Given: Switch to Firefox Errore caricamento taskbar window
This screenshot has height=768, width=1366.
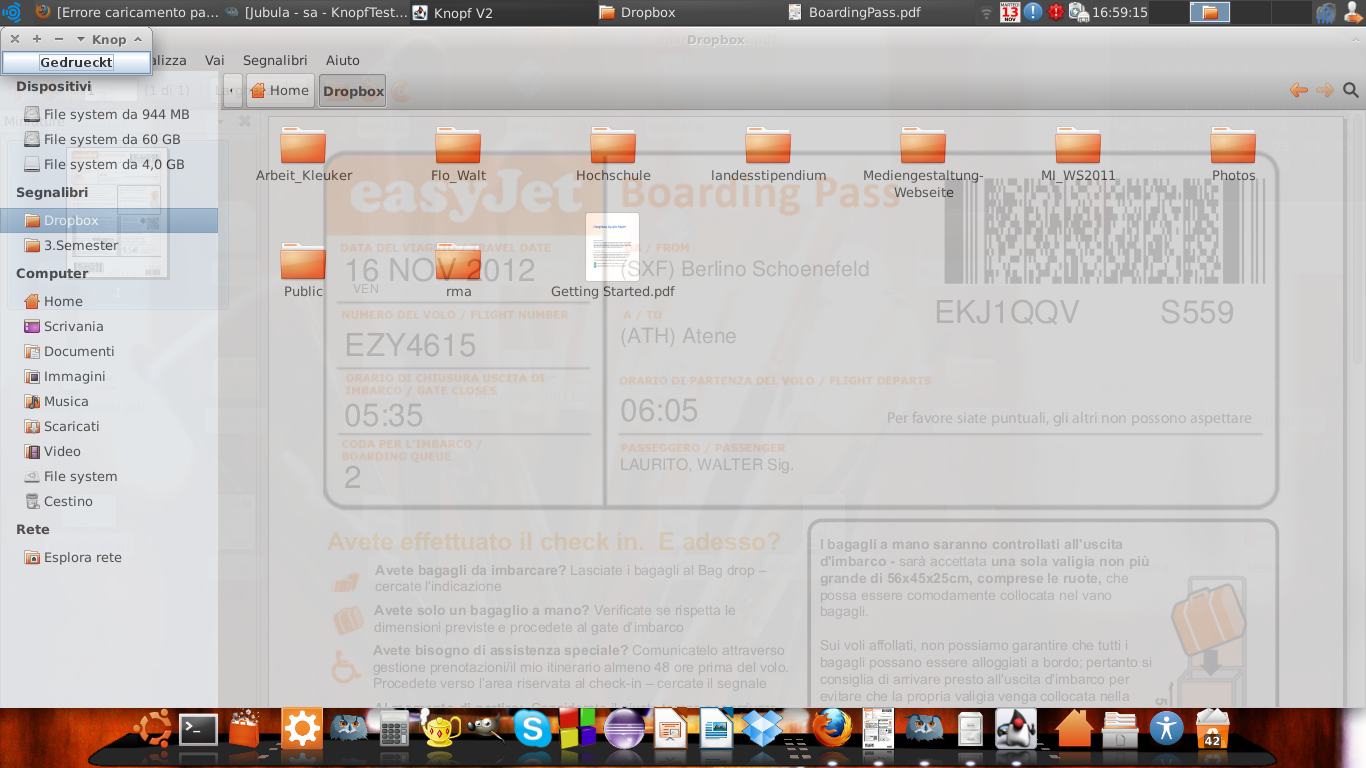Looking at the screenshot, I should 126,12.
